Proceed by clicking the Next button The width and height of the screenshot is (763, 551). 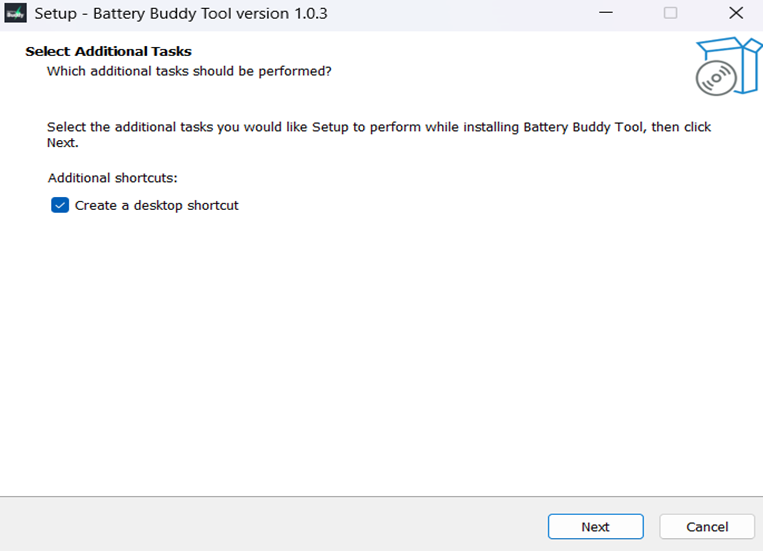[595, 527]
